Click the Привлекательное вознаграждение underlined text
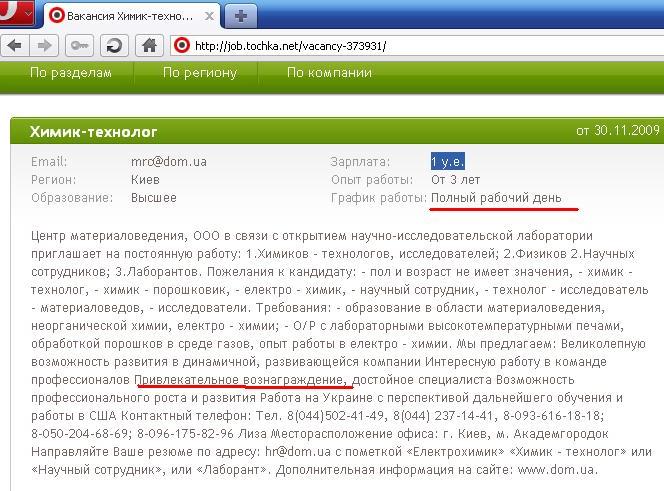 click(x=243, y=380)
